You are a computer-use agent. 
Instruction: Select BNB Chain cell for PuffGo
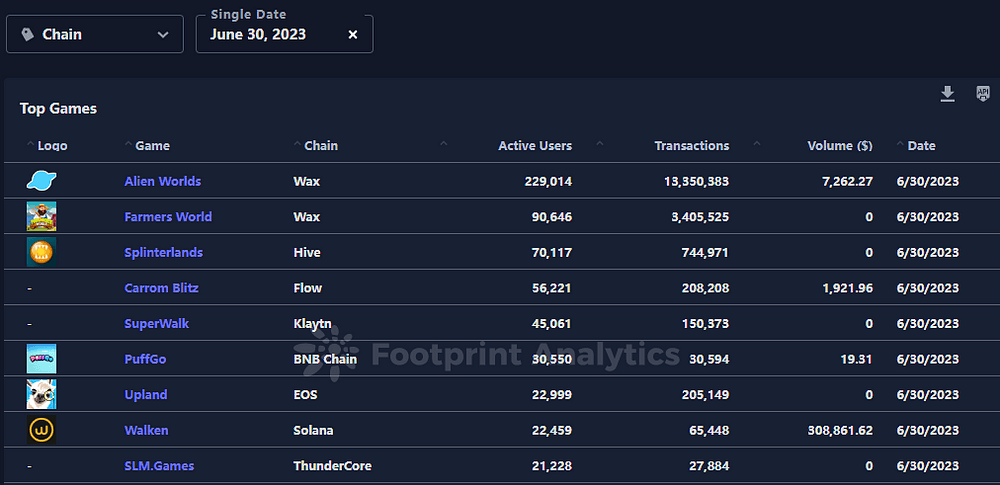point(325,359)
